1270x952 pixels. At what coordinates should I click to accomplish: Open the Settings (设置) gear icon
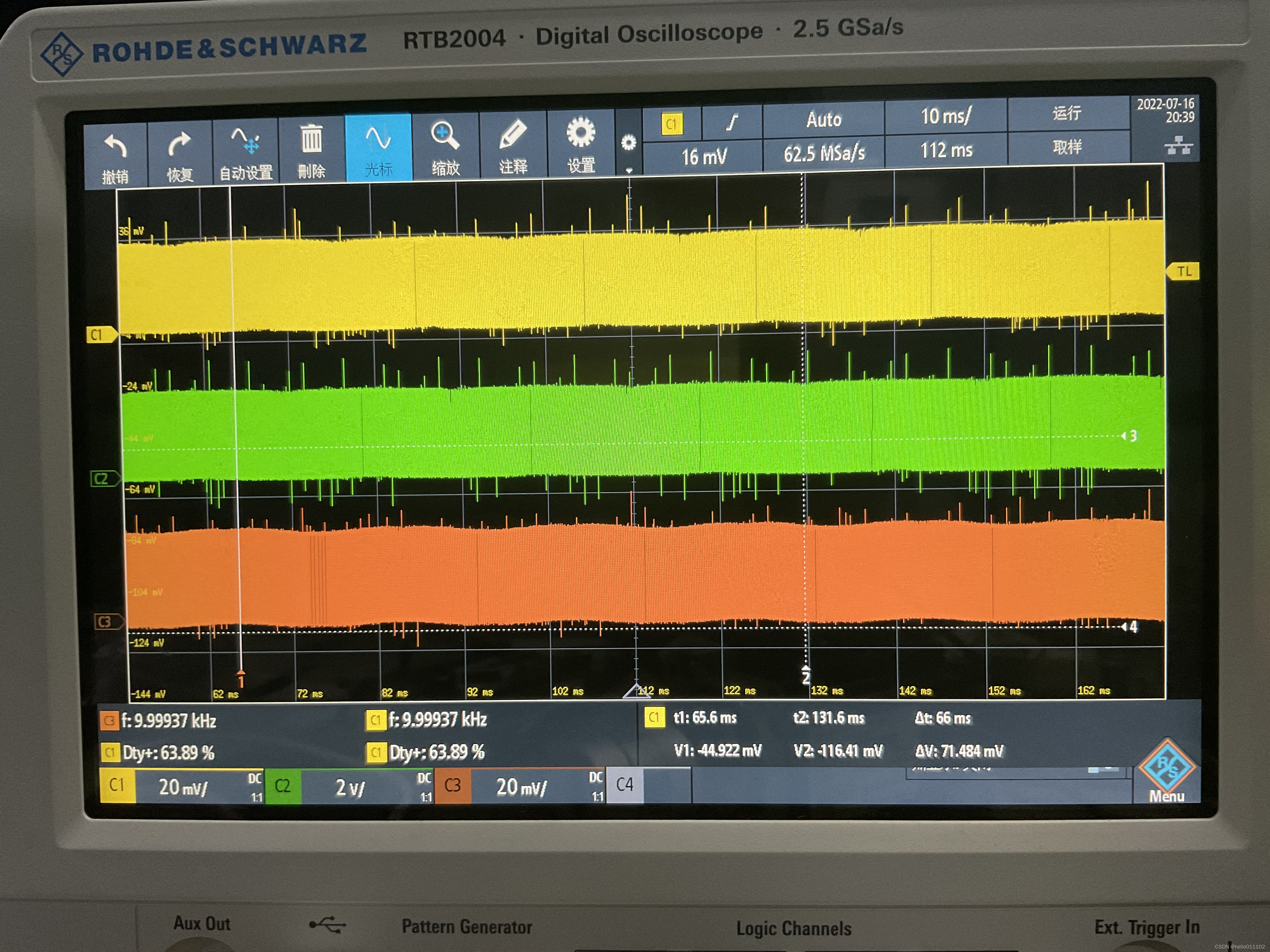581,142
